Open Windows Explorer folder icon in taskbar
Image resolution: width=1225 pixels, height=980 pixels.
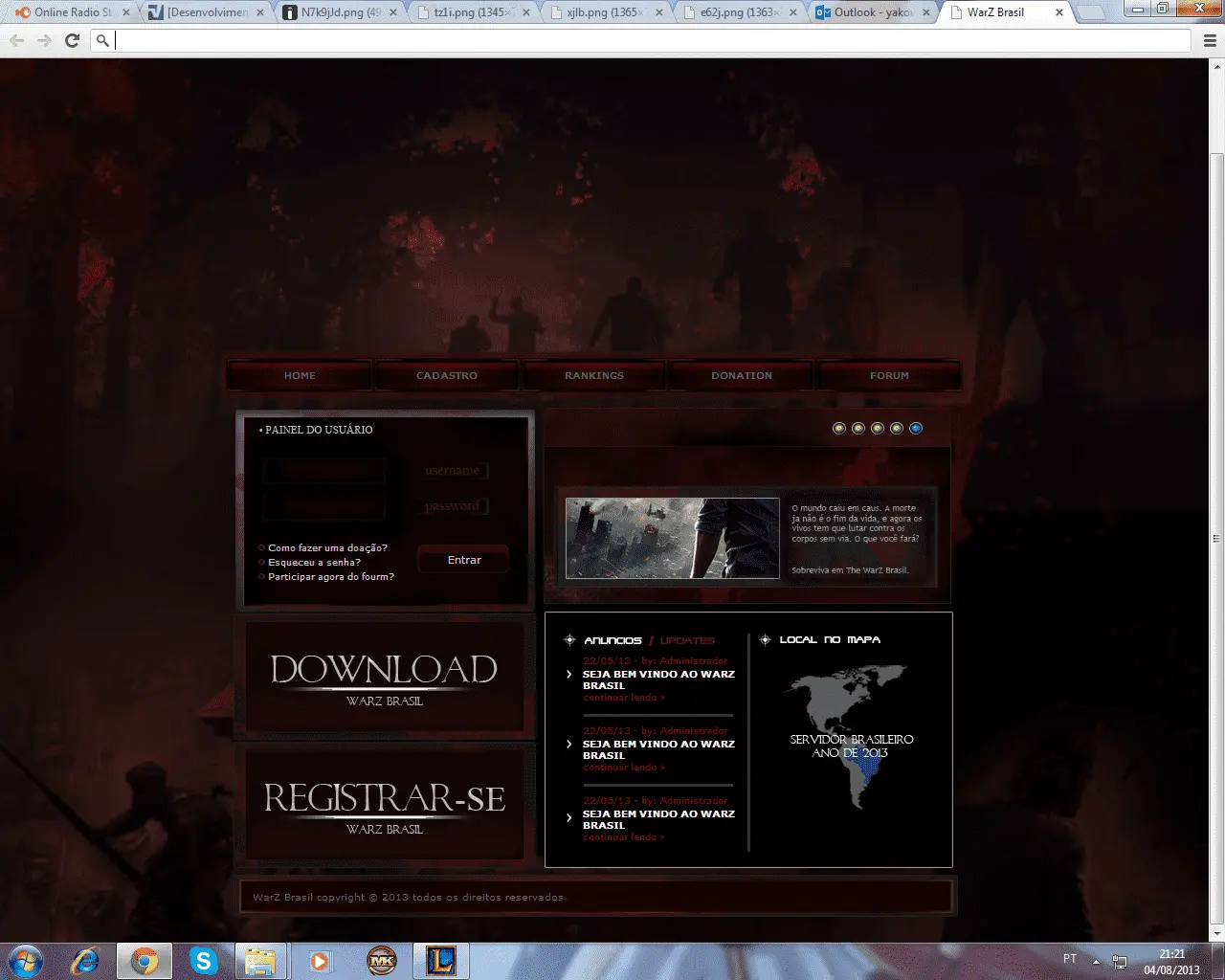260,961
